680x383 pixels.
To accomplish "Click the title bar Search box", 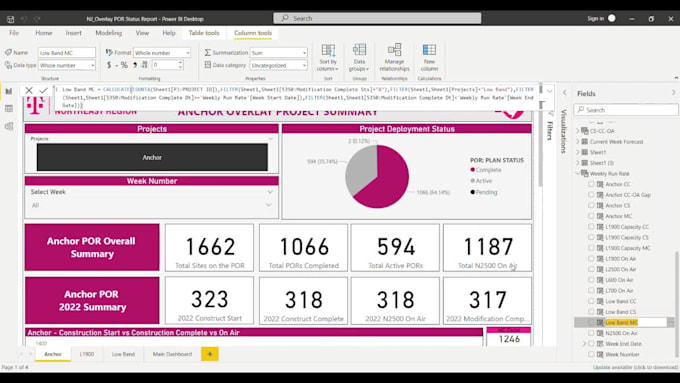I will point(377,18).
